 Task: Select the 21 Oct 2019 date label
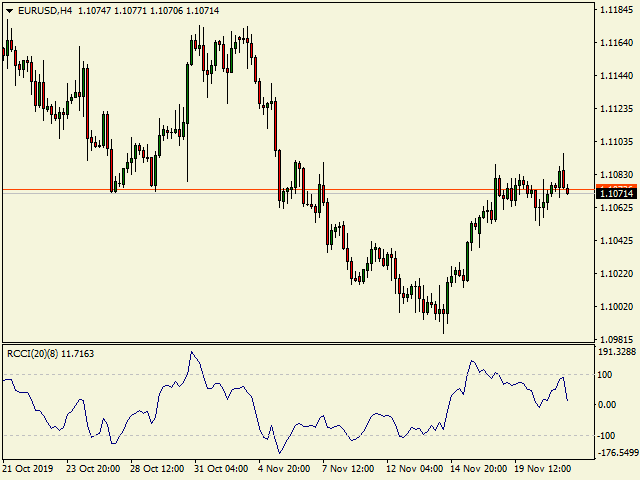pos(27,468)
